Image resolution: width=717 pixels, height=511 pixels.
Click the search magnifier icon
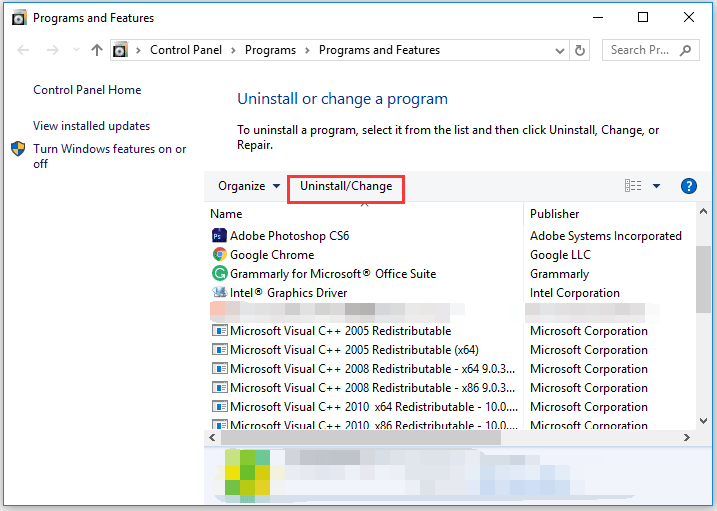click(x=685, y=50)
